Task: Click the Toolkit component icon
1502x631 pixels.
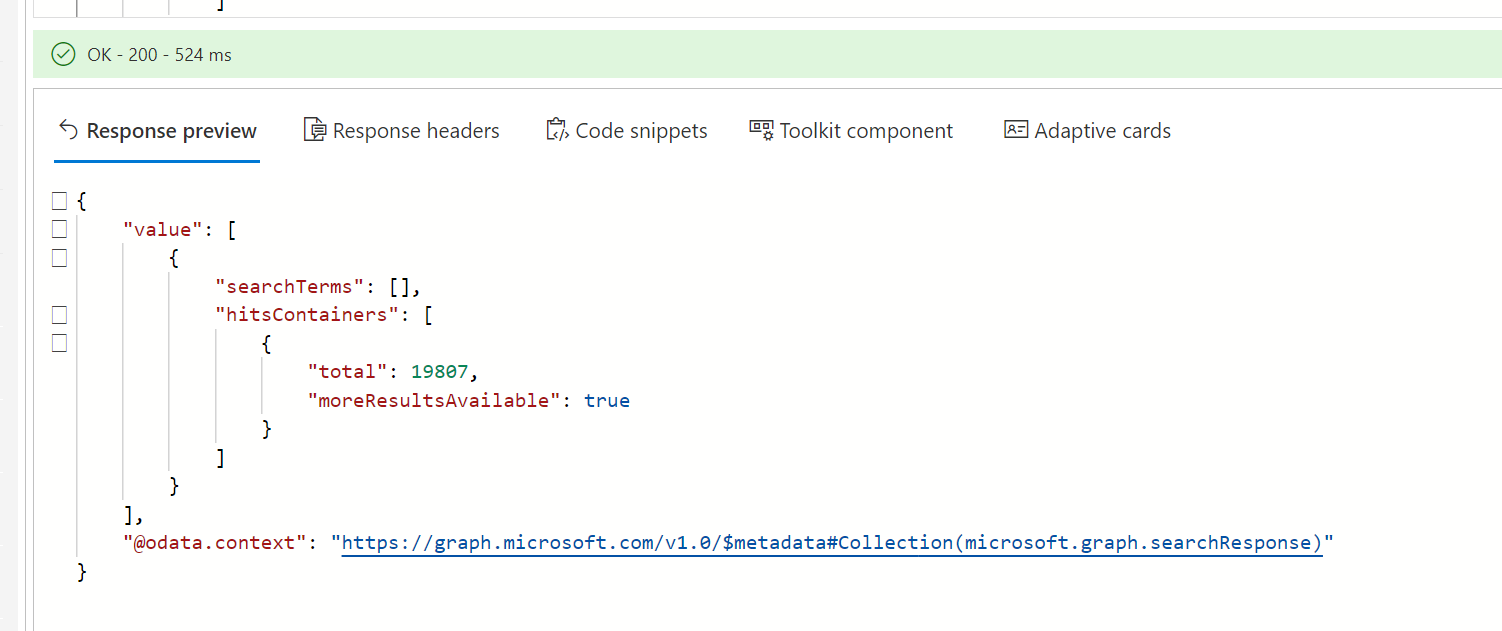Action: [759, 129]
